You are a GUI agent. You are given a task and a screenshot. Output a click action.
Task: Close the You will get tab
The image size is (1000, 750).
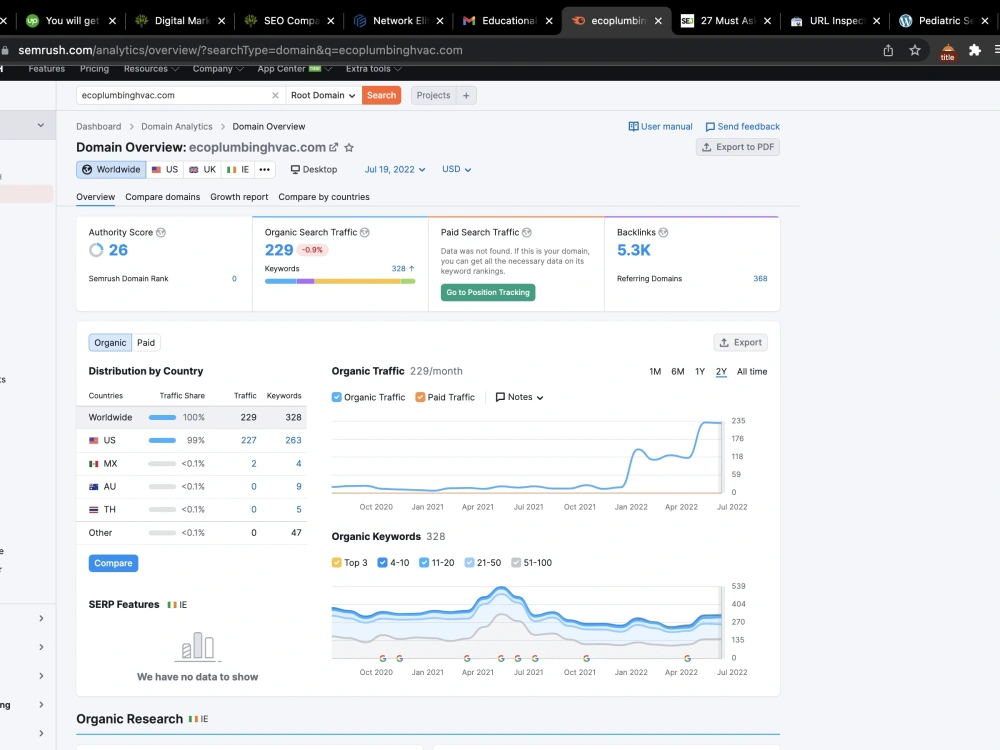coord(112,20)
